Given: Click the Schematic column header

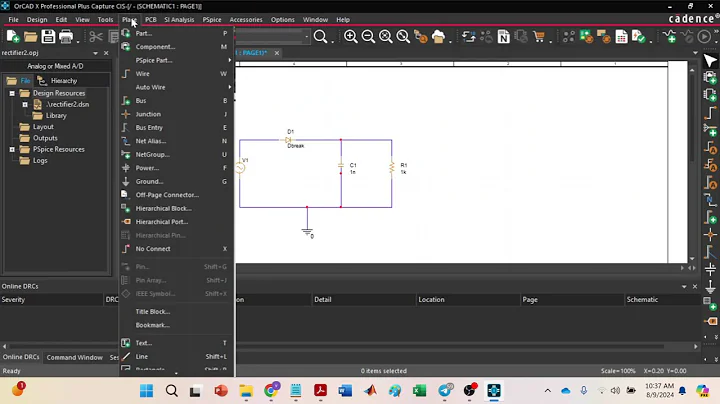Looking at the screenshot, I should (x=663, y=300).
